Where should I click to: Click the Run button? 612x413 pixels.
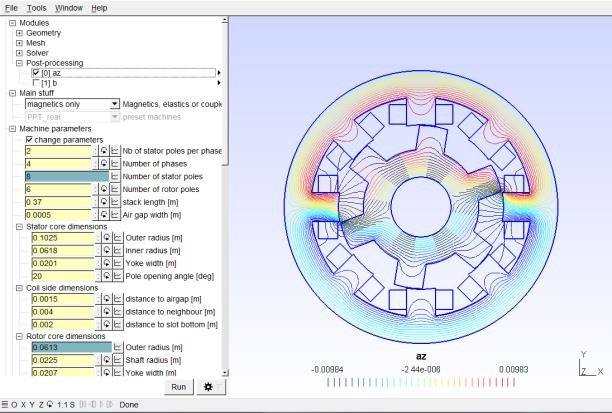[x=178, y=386]
